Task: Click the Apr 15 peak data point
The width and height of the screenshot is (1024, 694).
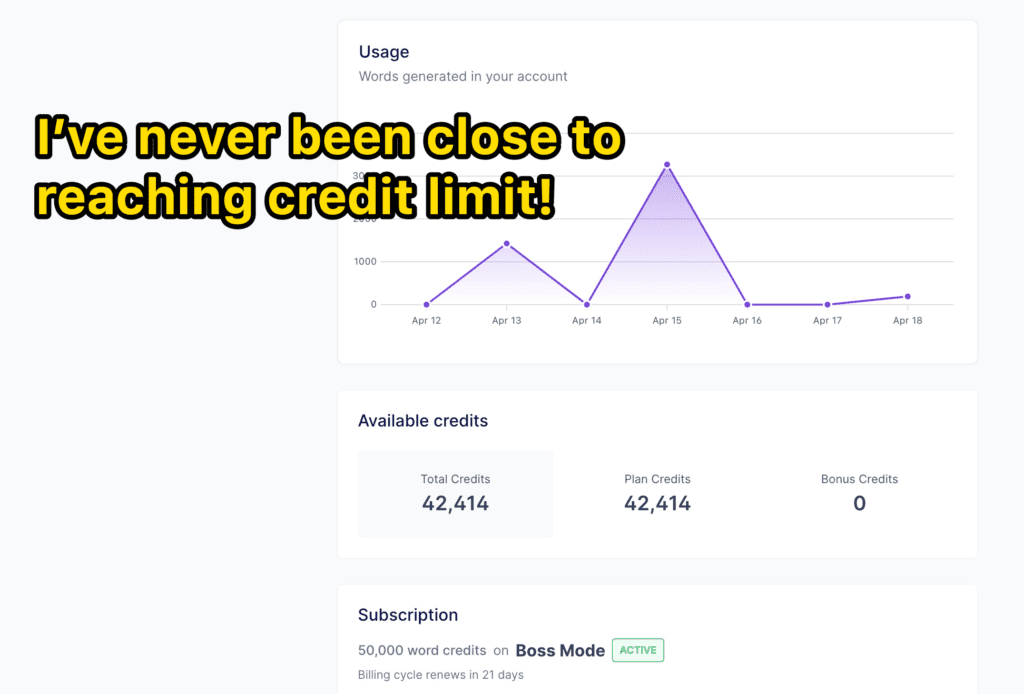Action: click(667, 165)
